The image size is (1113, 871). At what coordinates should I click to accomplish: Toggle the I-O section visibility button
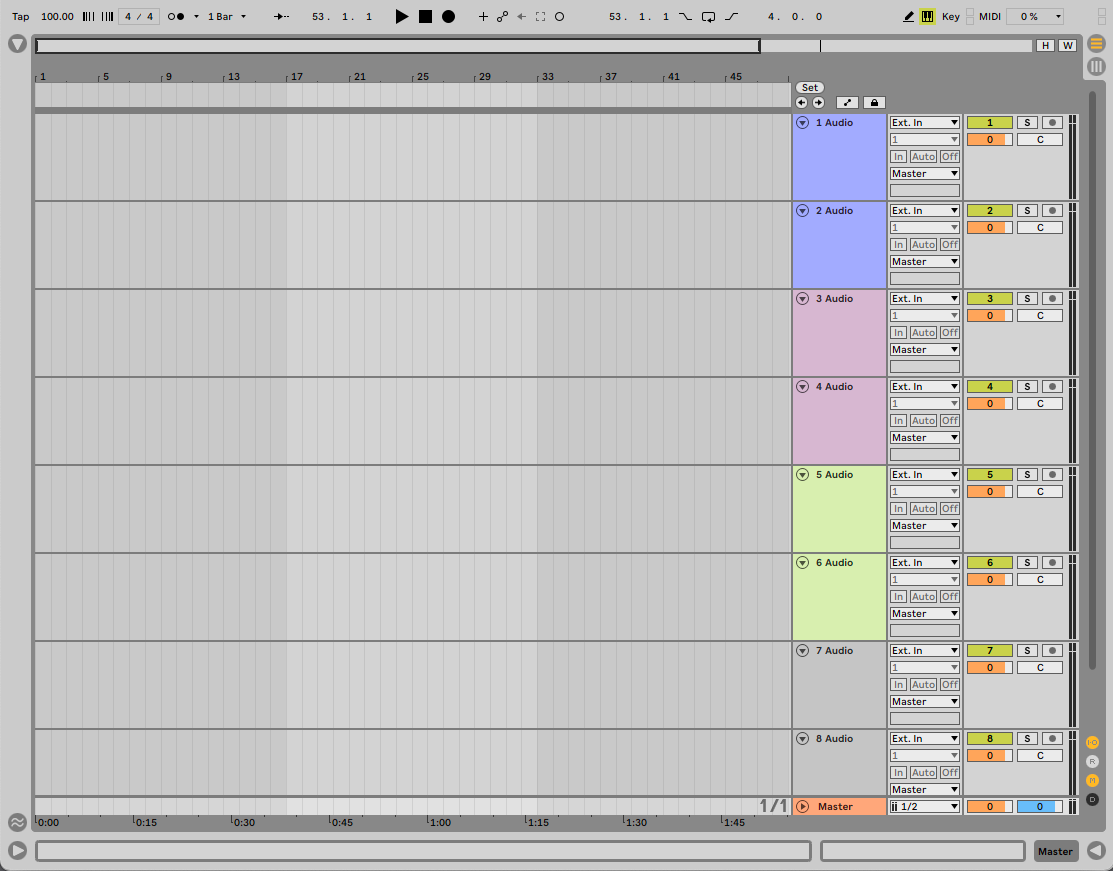(1092, 743)
